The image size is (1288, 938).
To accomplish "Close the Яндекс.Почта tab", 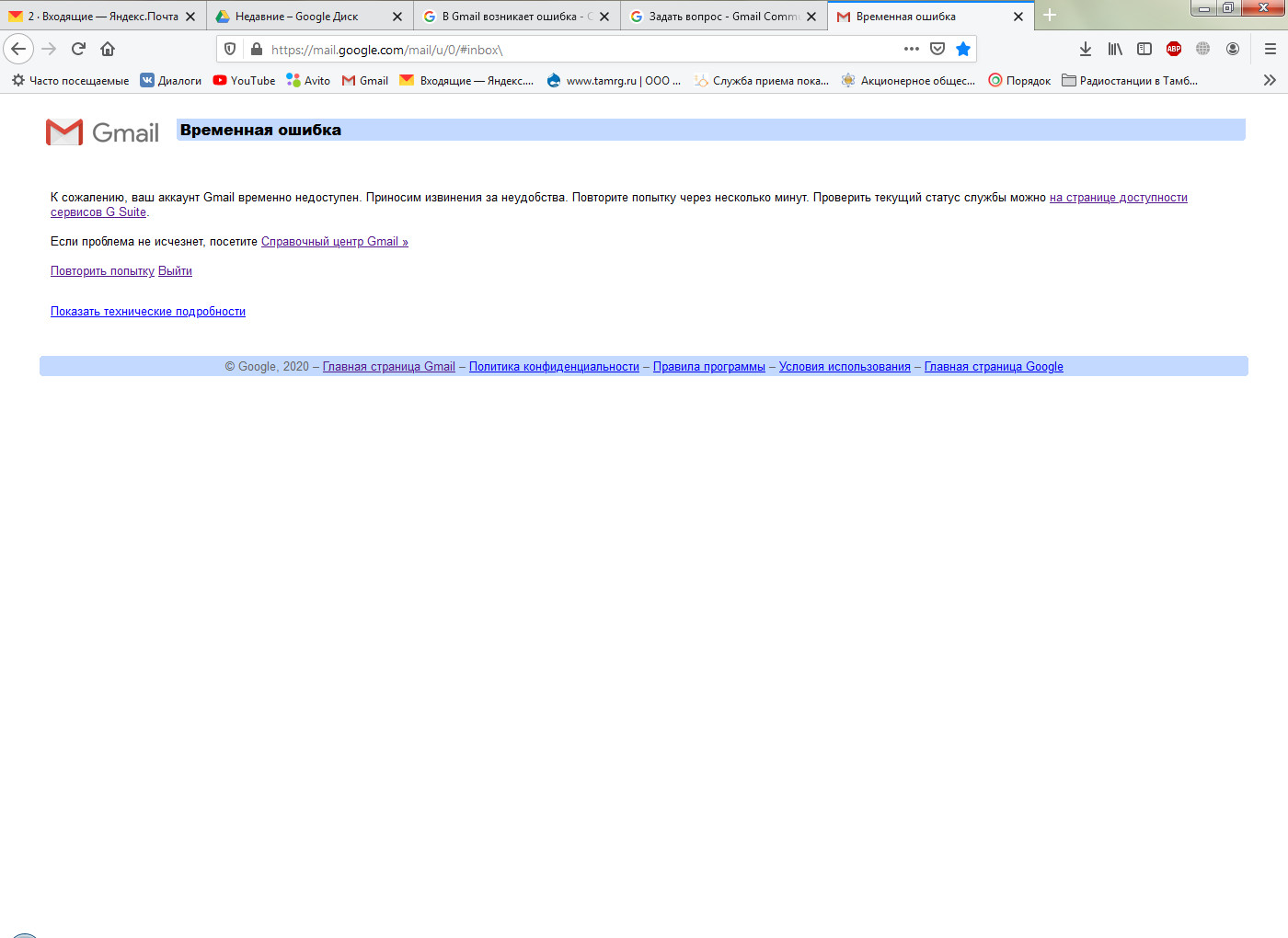I will pyautogui.click(x=190, y=17).
